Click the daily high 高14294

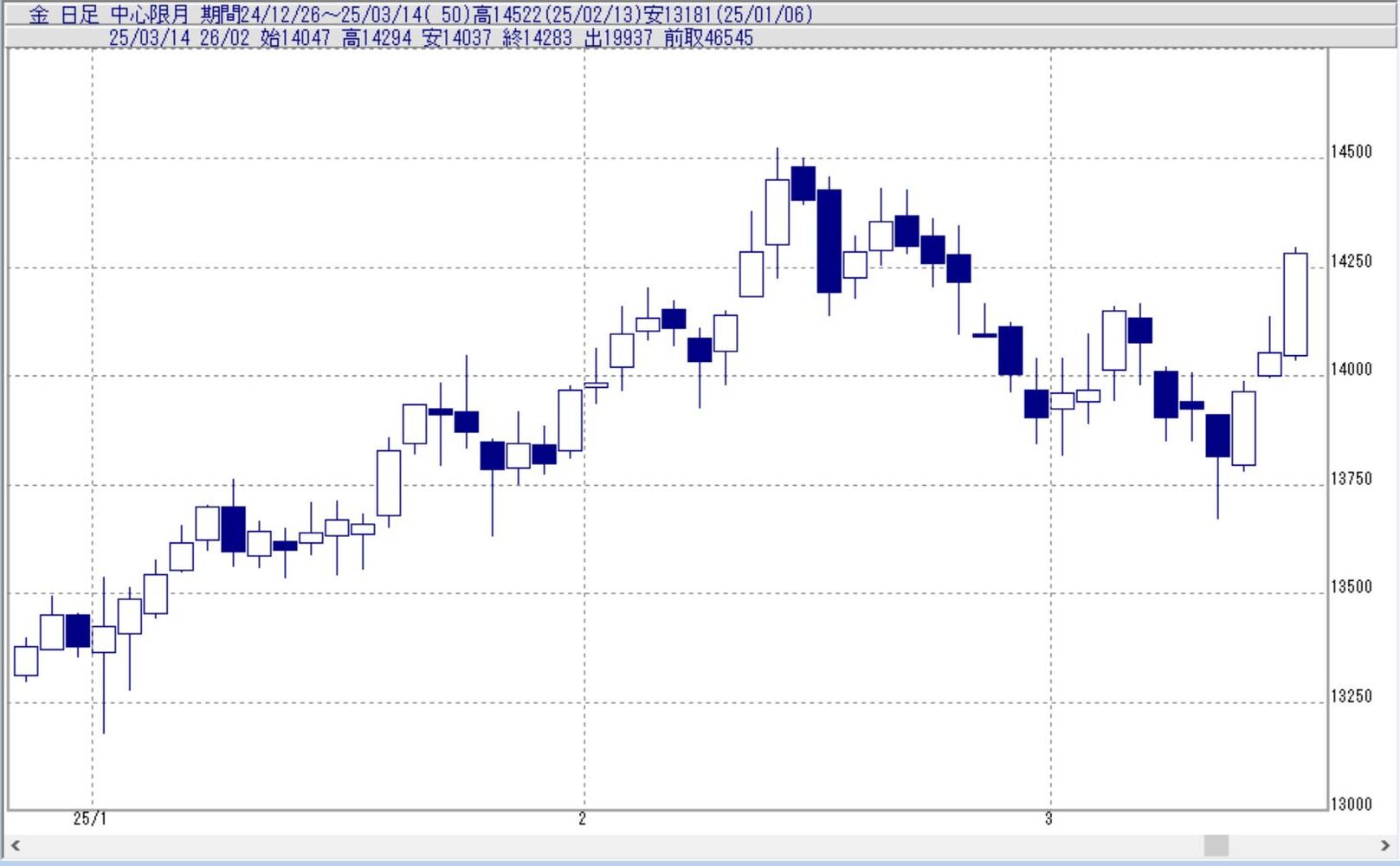tap(377, 38)
